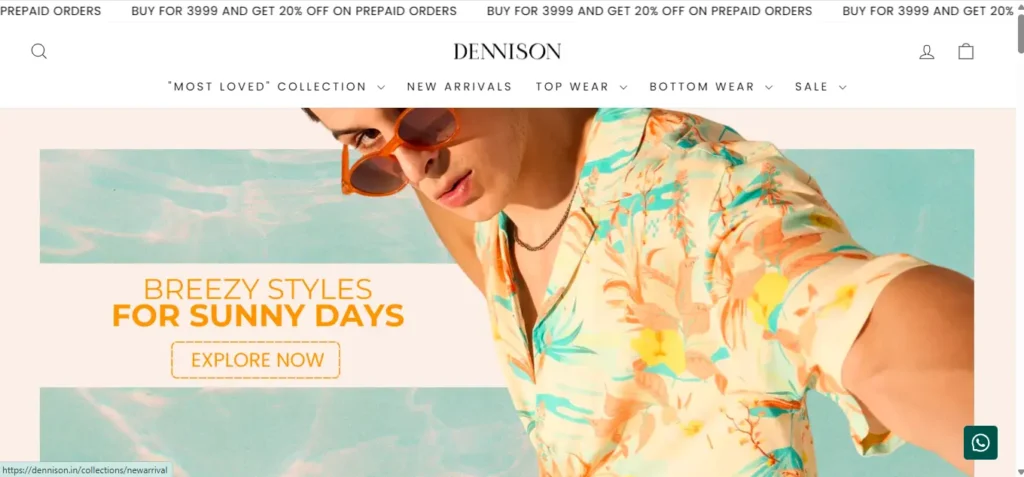Image resolution: width=1024 pixels, height=477 pixels.
Task: Click the scrollbar up arrow
Action: pos(1020,5)
